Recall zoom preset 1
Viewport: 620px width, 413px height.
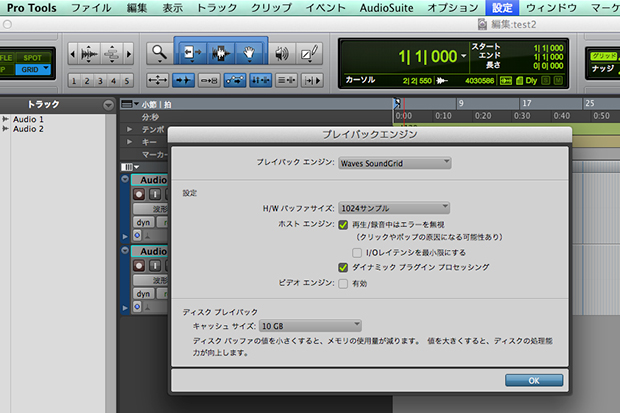pyautogui.click(x=74, y=81)
